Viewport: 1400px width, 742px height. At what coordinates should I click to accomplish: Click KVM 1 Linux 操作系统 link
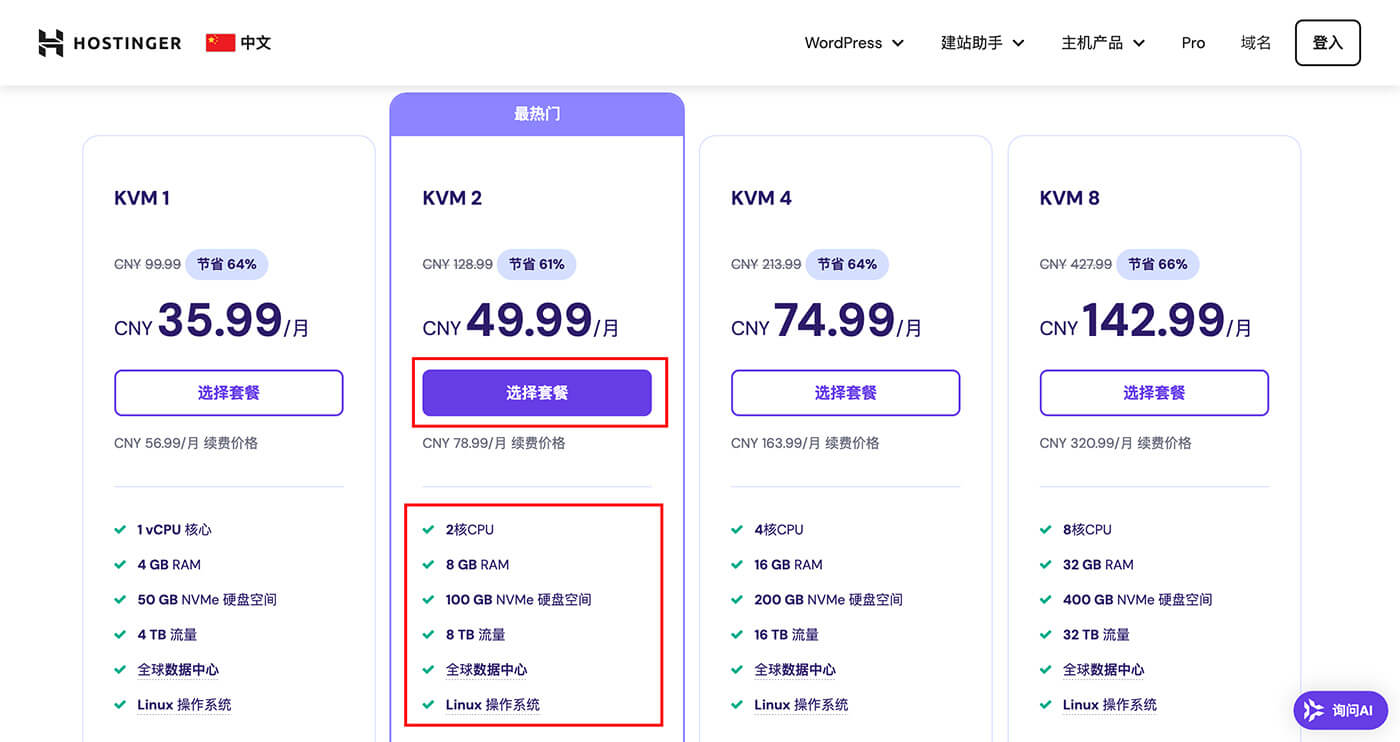(184, 705)
